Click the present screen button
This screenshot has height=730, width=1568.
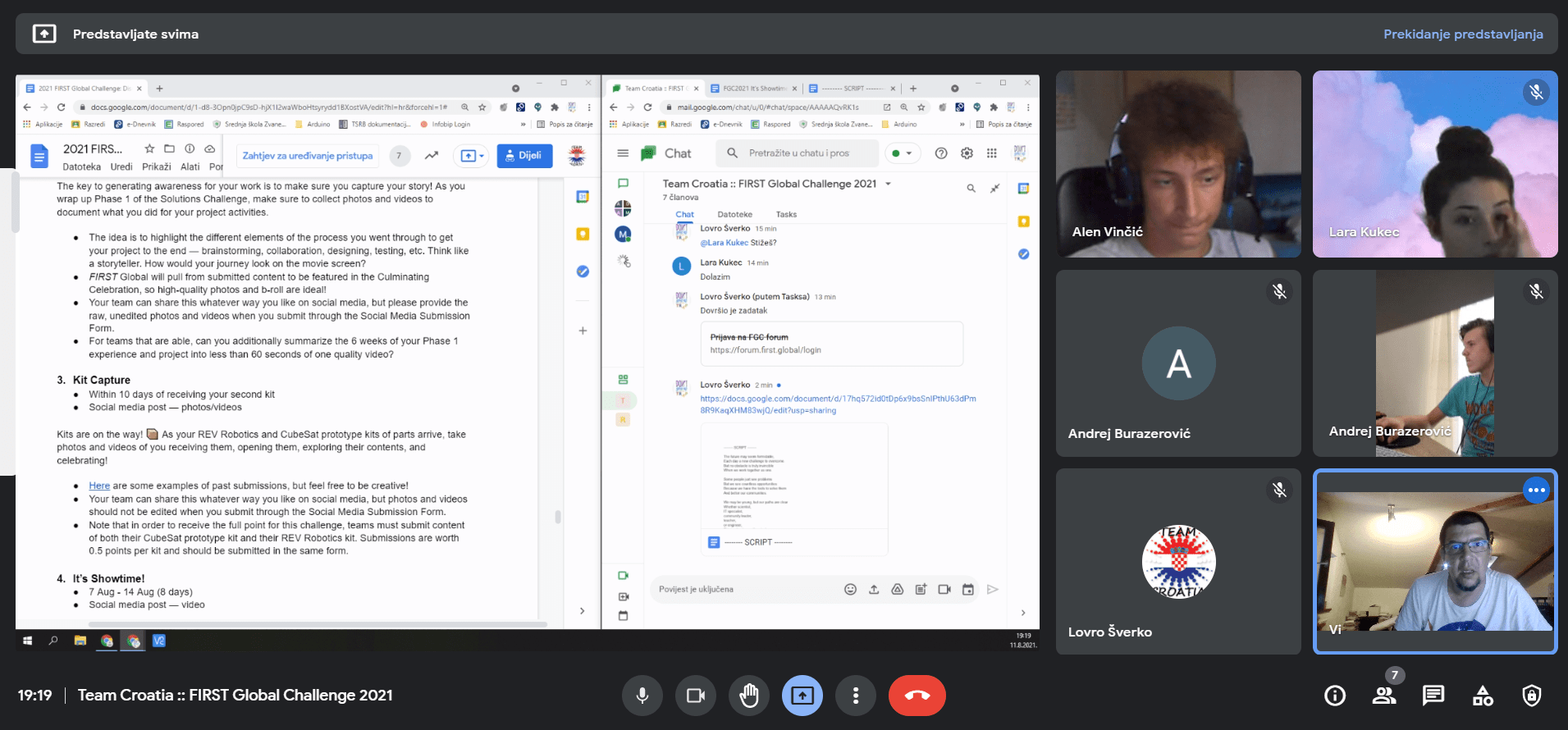[802, 696]
